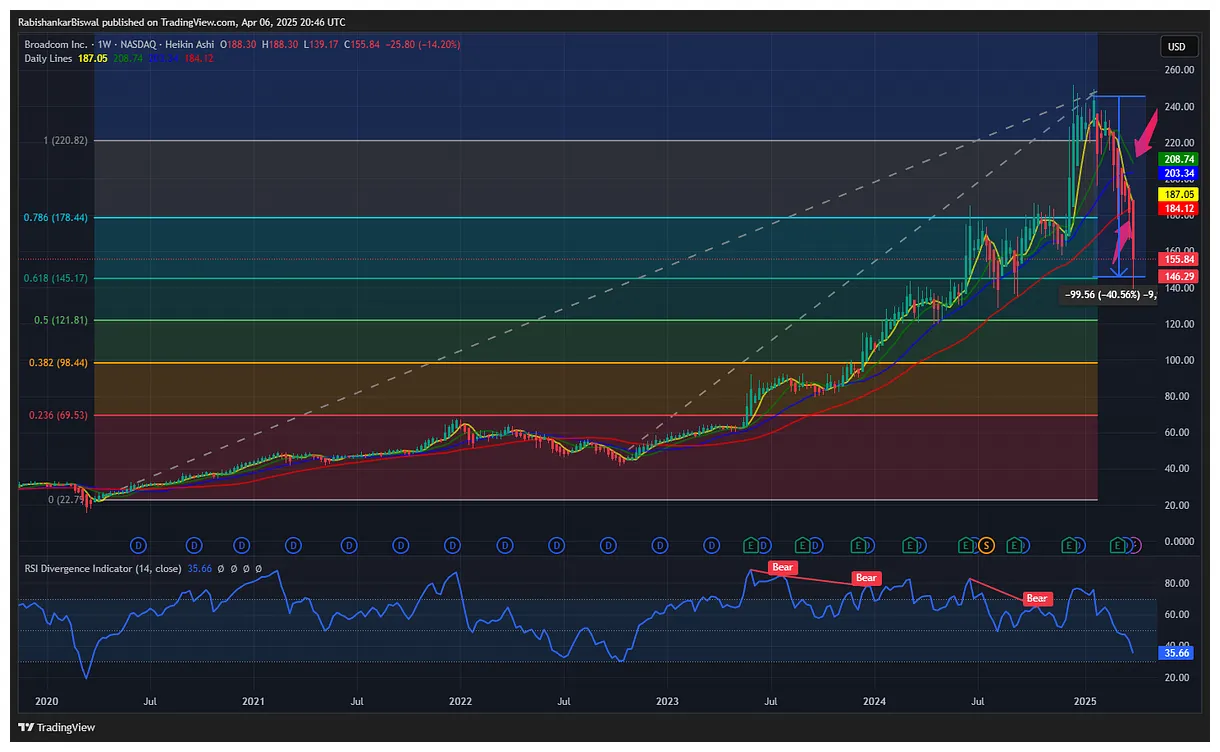Open the USD currency selector
Screen dimensions: 1220x752
(x=1176, y=46)
